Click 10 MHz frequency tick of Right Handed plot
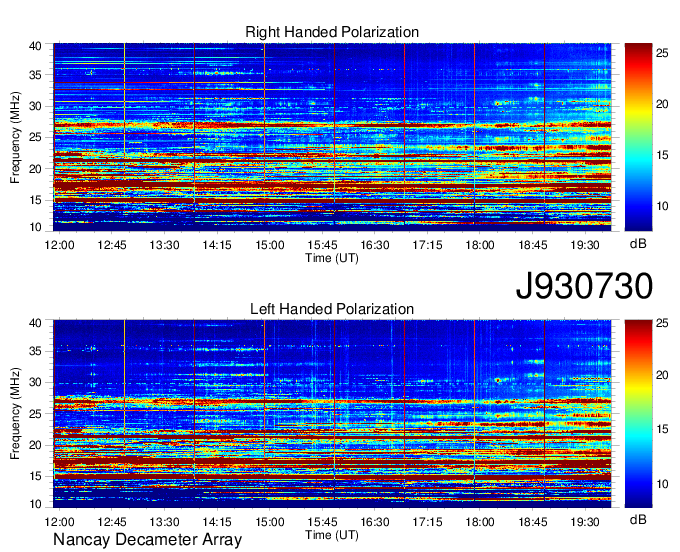 click(36, 227)
